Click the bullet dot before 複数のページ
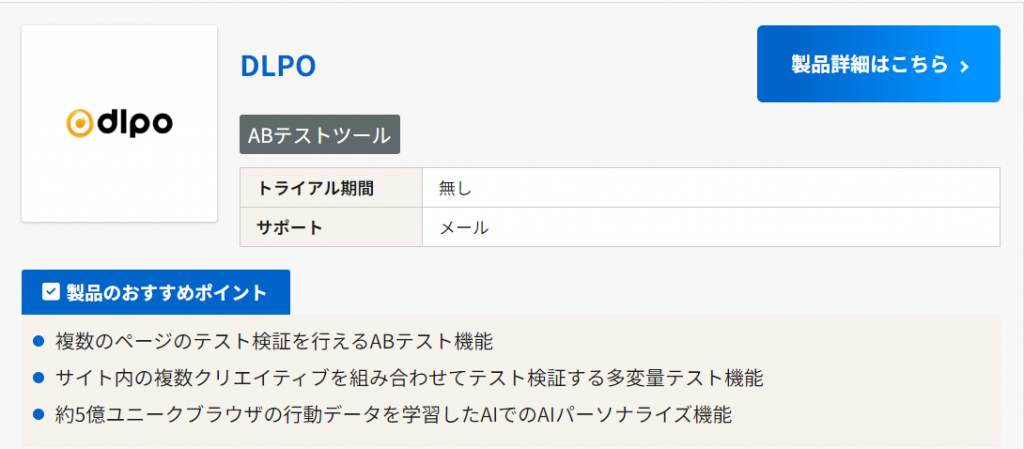Screen dimensions: 1024x449 [x=39, y=342]
